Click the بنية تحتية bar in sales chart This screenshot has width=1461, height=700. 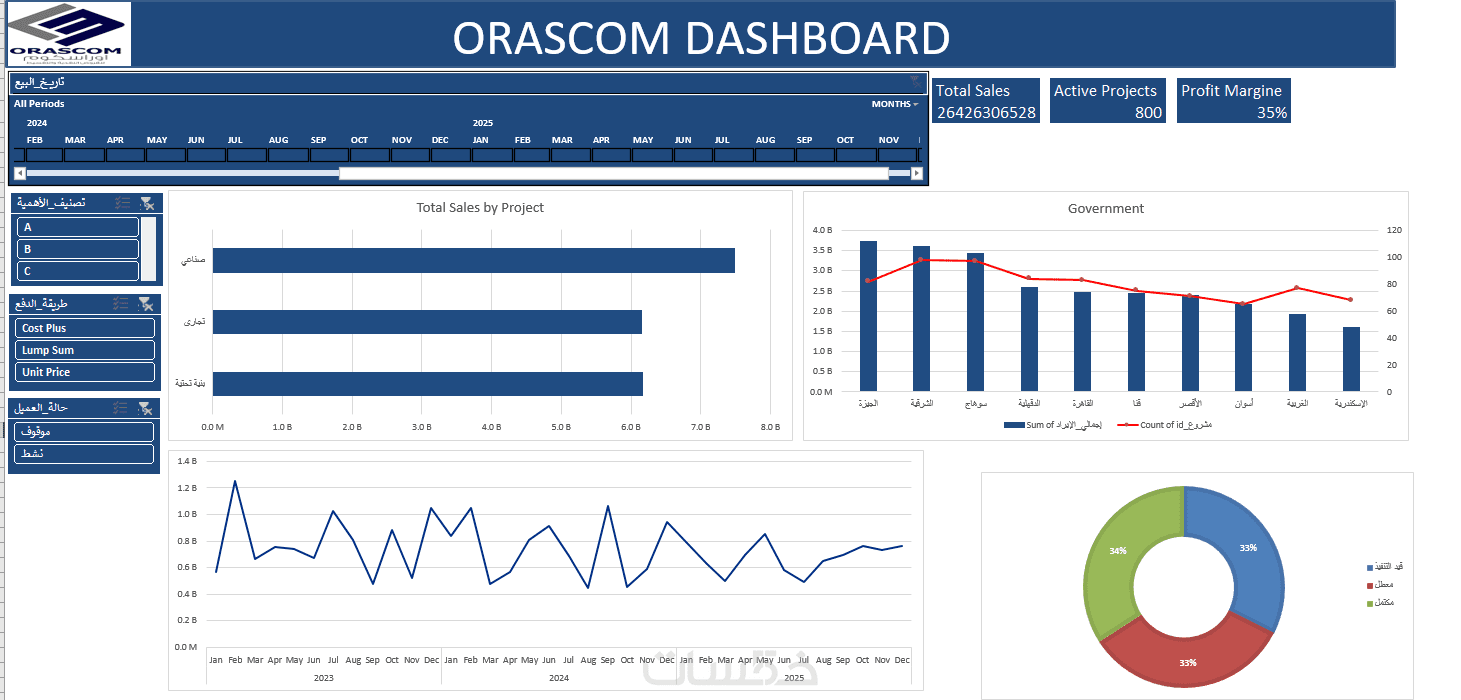click(x=427, y=384)
